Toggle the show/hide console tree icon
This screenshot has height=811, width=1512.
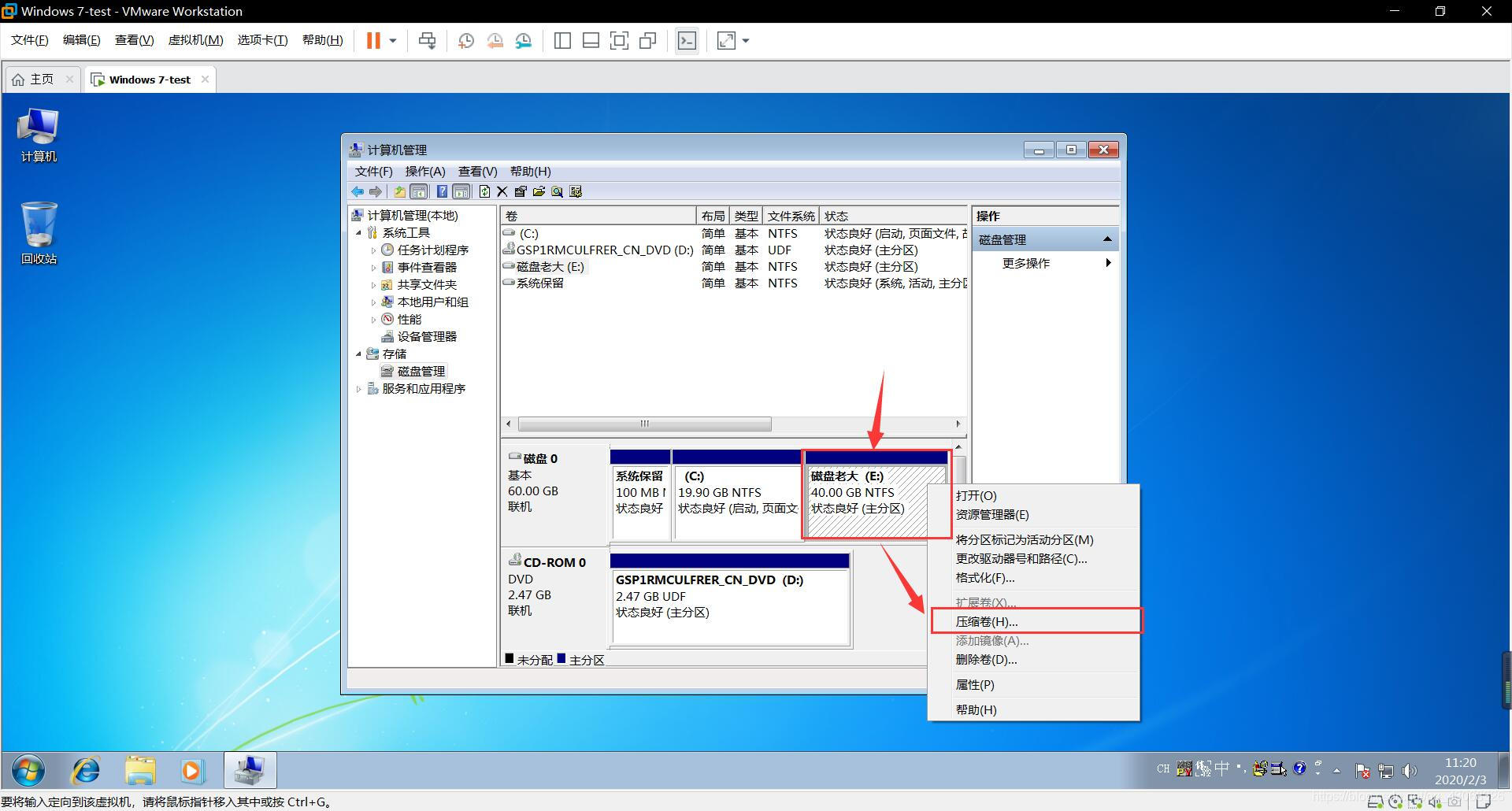point(419,191)
